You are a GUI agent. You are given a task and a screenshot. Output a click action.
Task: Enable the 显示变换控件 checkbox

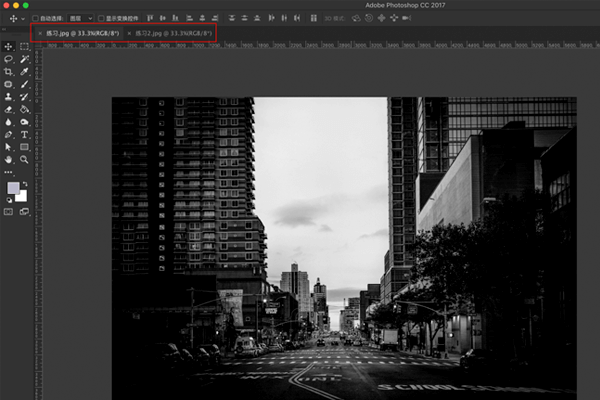click(x=102, y=18)
